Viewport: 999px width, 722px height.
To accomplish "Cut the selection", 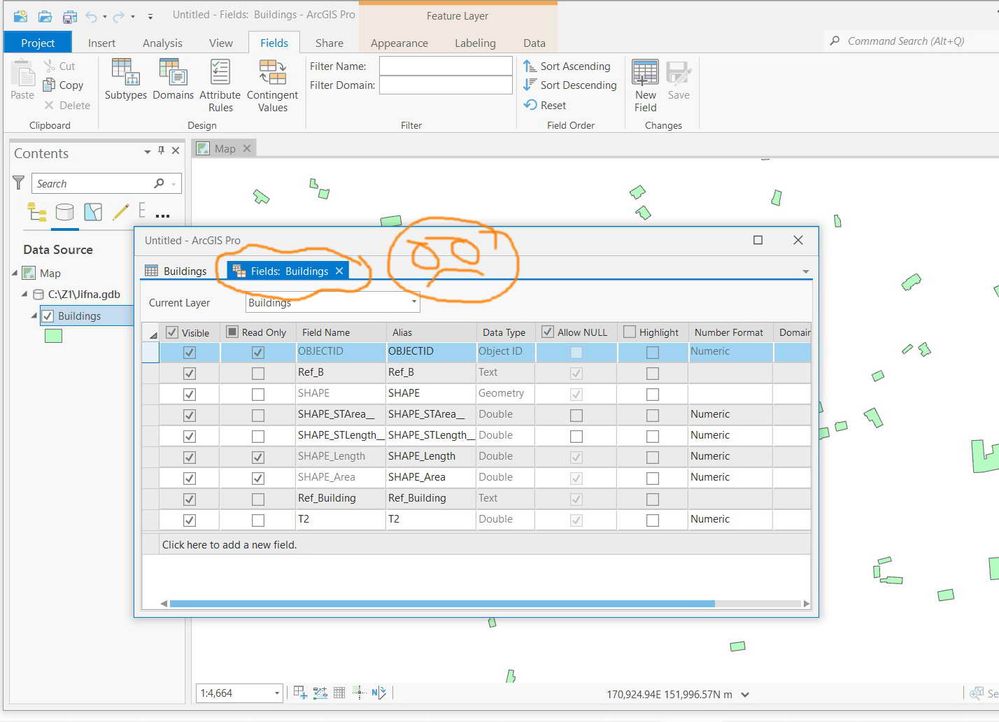I will tap(59, 66).
